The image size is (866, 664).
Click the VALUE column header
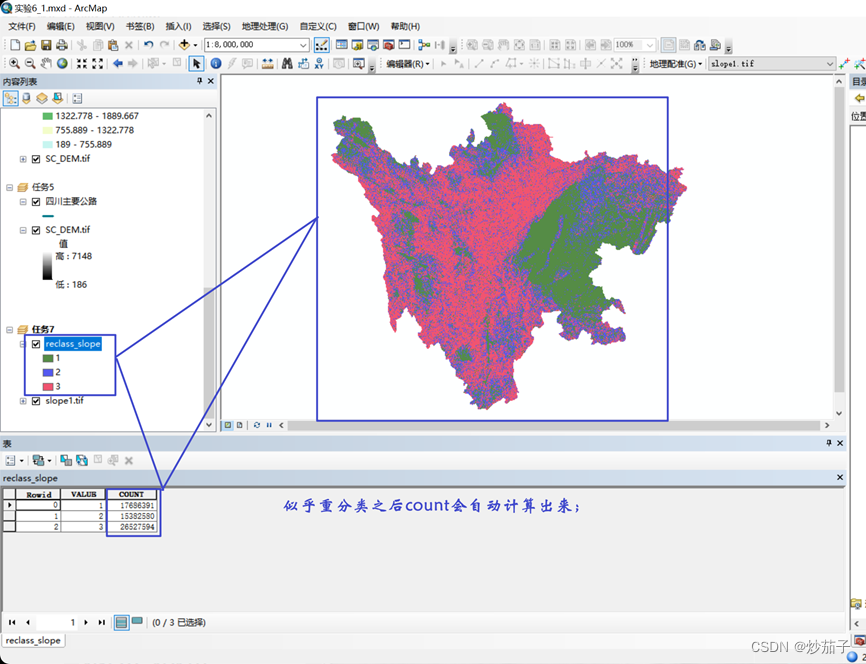pos(83,495)
